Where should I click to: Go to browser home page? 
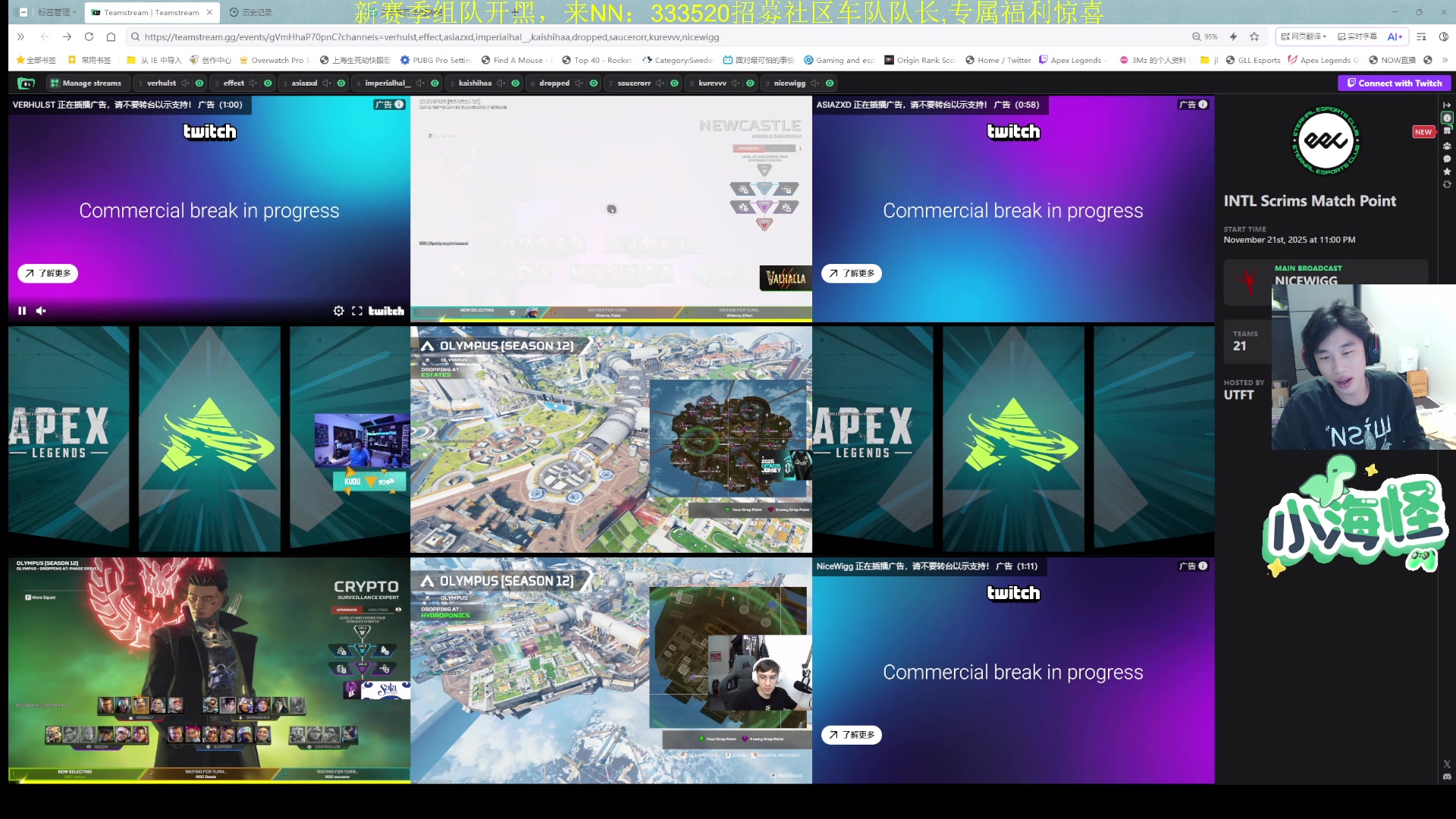[111, 36]
